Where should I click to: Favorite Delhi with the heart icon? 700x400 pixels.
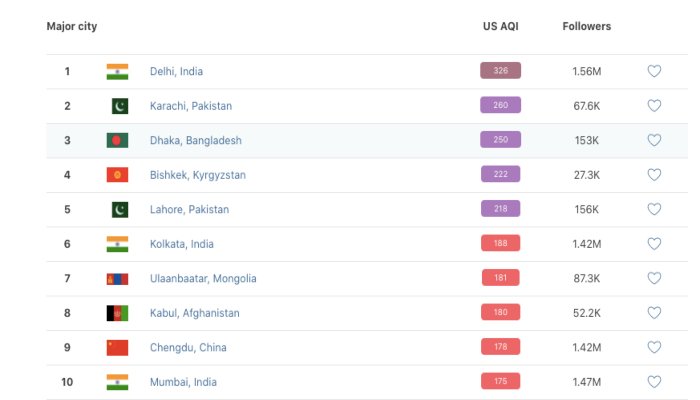click(654, 71)
